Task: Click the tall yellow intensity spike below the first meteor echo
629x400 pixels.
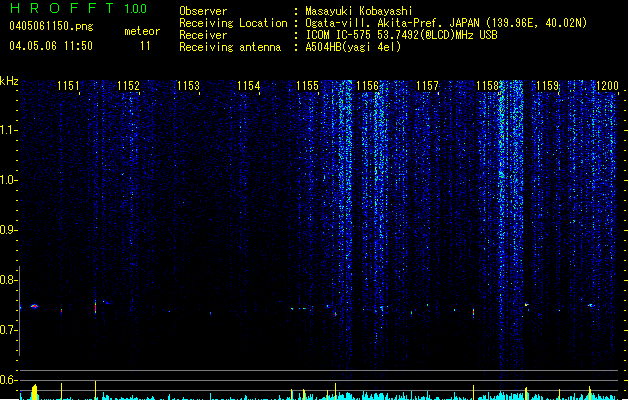Action: click(x=34, y=392)
